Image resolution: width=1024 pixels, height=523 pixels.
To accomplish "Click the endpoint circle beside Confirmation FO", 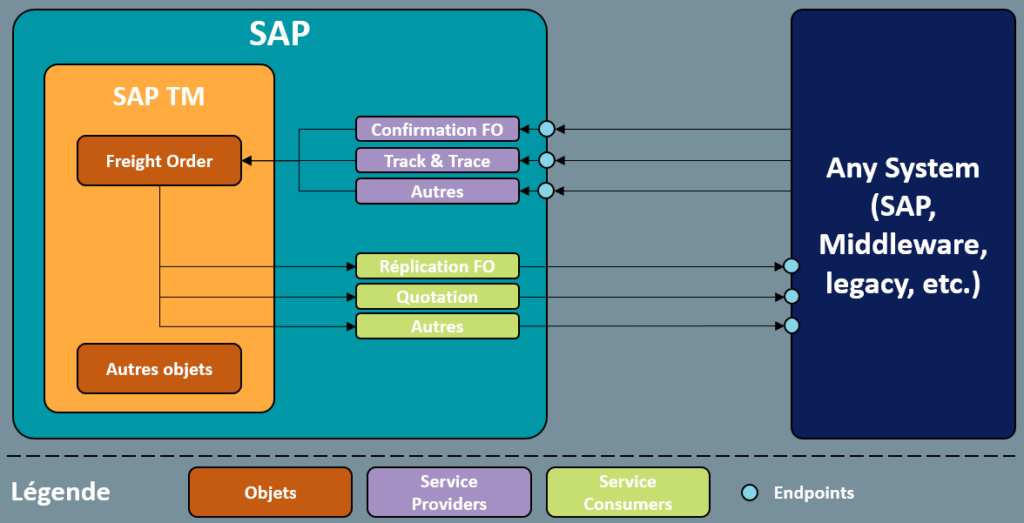I will 547,129.
